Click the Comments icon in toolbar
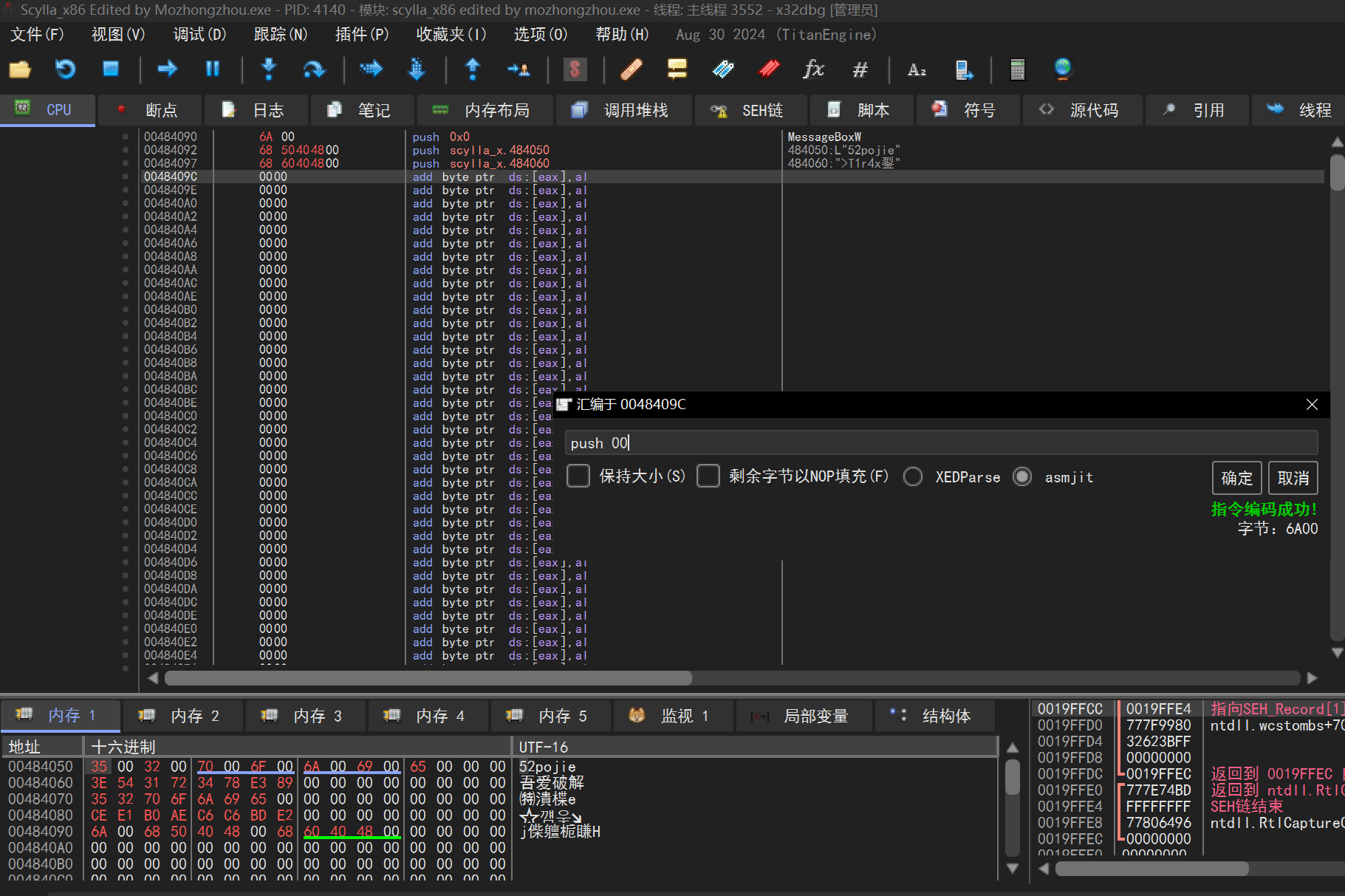The height and width of the screenshot is (896, 1345). coord(677,69)
